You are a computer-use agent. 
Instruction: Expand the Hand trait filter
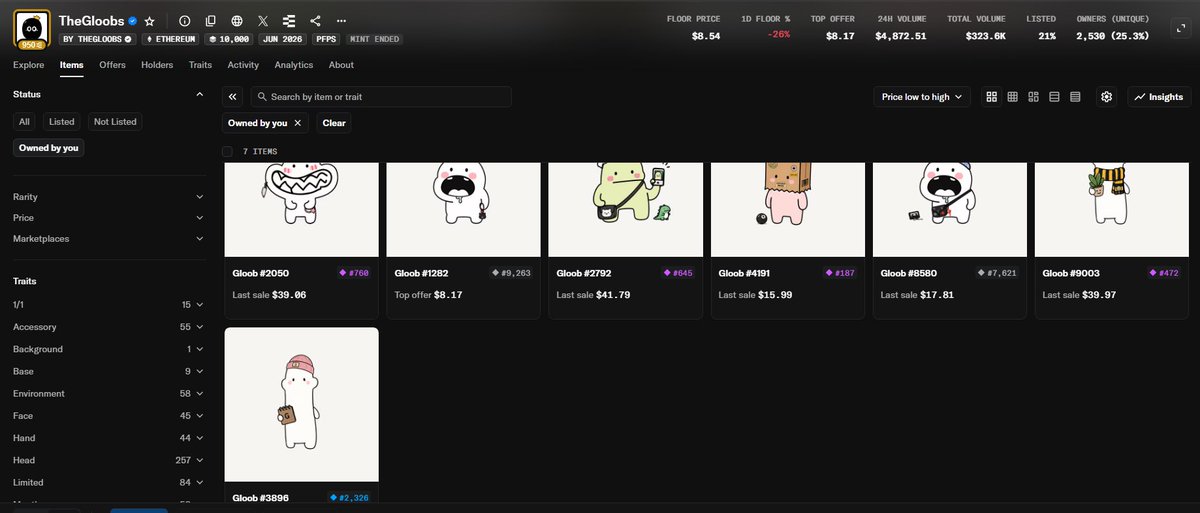(108, 438)
